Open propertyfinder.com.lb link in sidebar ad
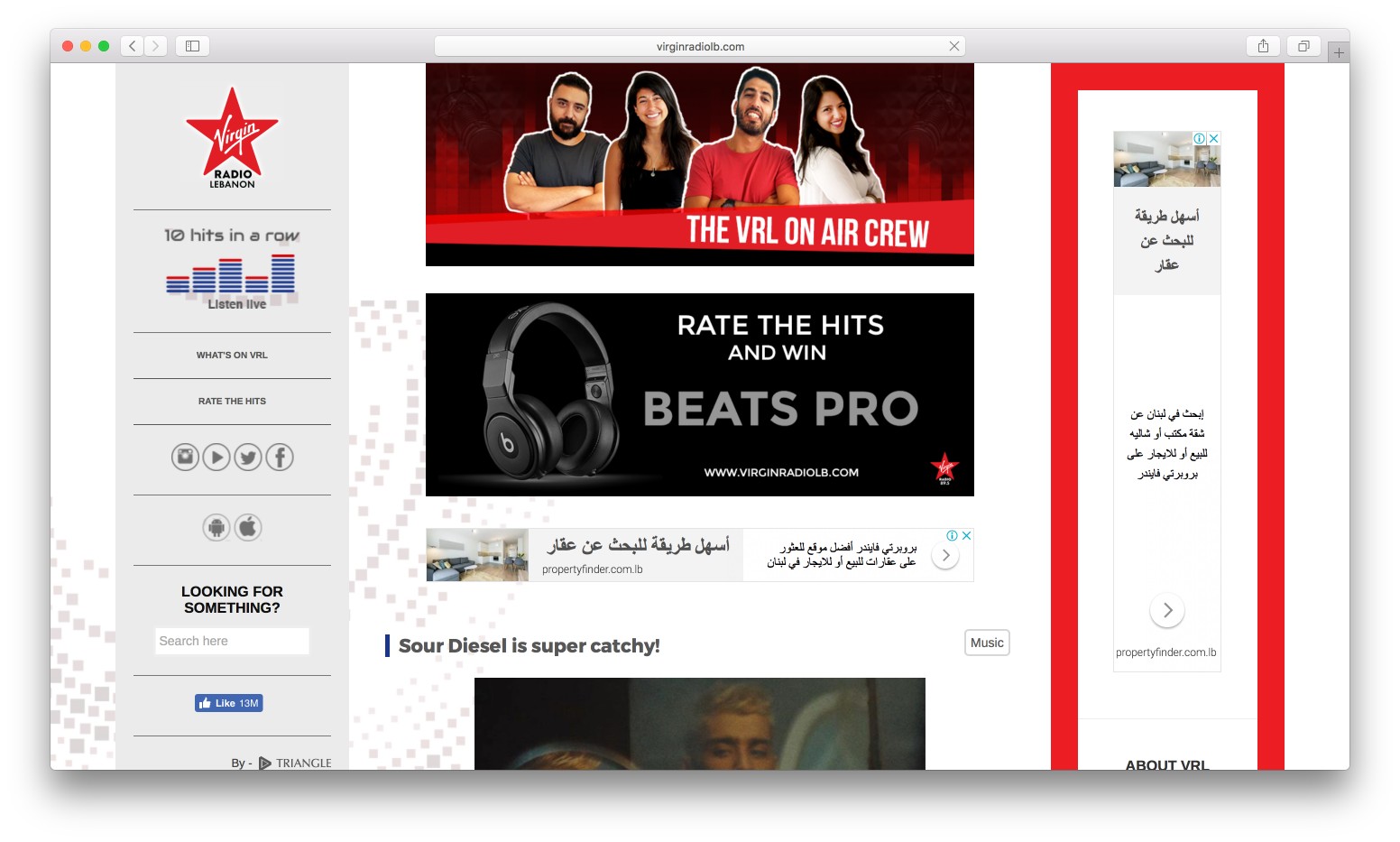The image size is (1400, 842). click(x=1166, y=652)
